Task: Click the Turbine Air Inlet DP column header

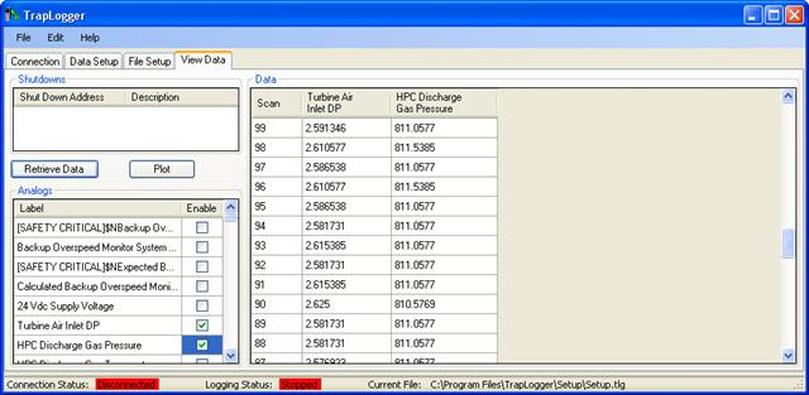Action: pyautogui.click(x=347, y=103)
